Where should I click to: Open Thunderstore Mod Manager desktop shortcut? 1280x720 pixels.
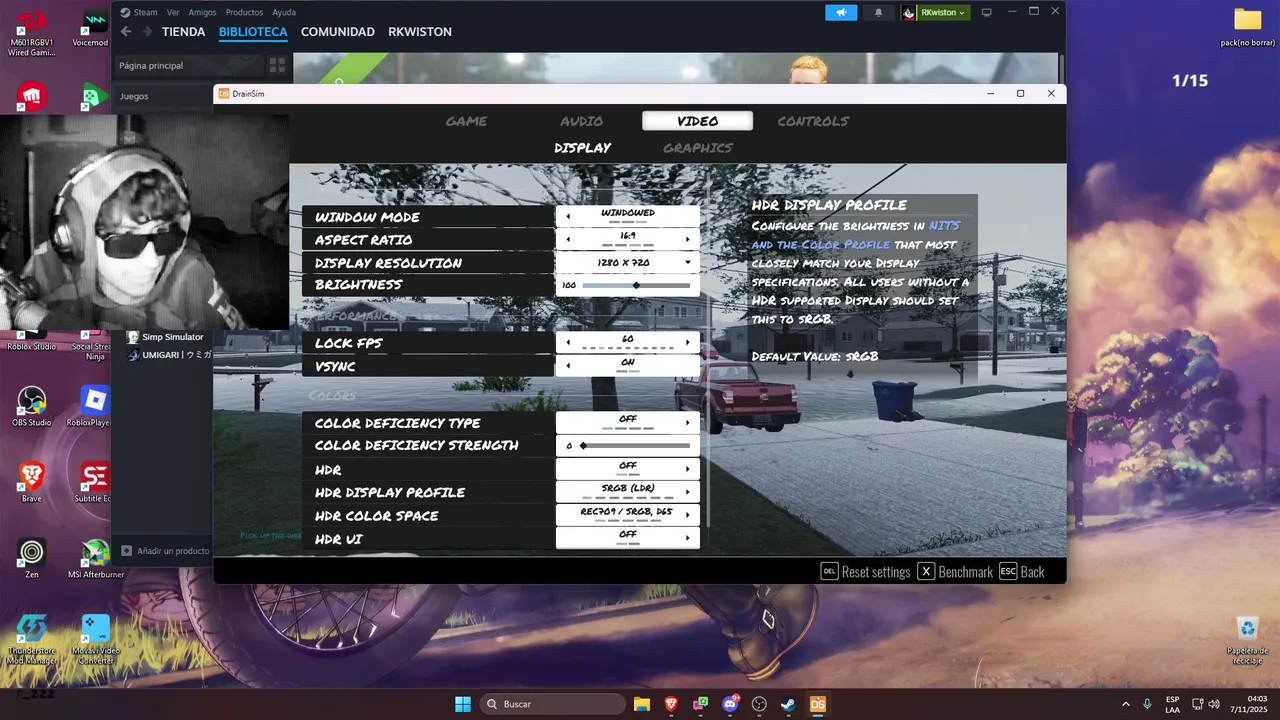pos(31,640)
